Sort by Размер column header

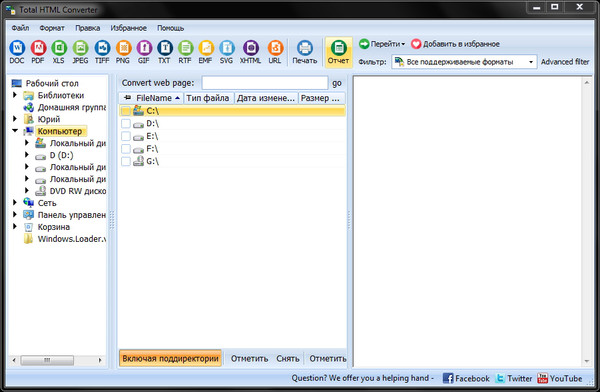click(x=321, y=98)
